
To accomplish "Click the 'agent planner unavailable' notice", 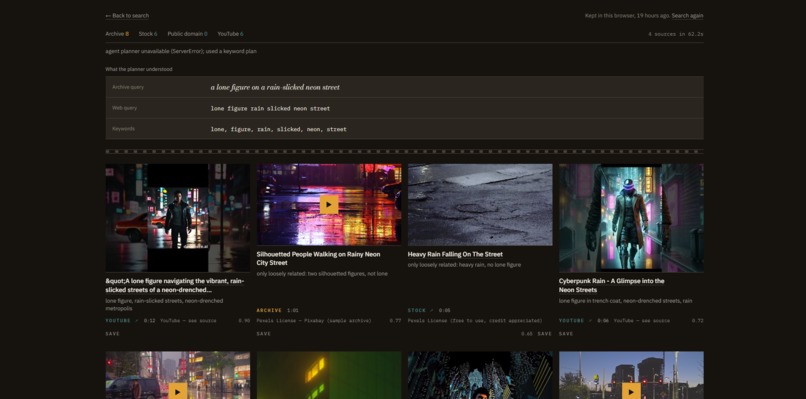I will (x=181, y=51).
